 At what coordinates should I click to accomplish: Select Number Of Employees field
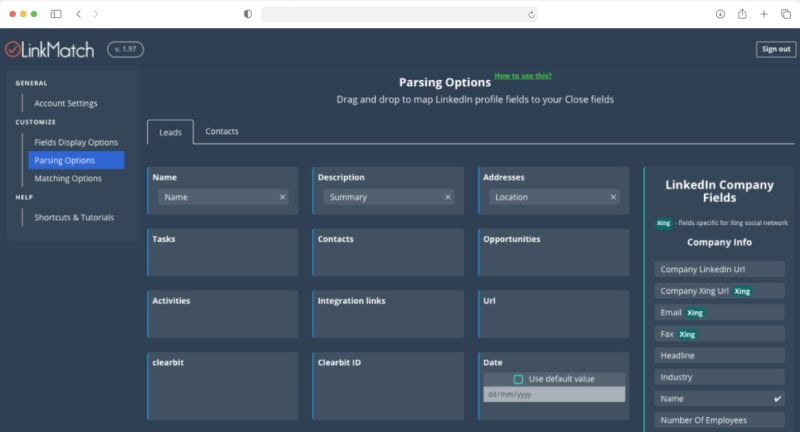click(719, 420)
